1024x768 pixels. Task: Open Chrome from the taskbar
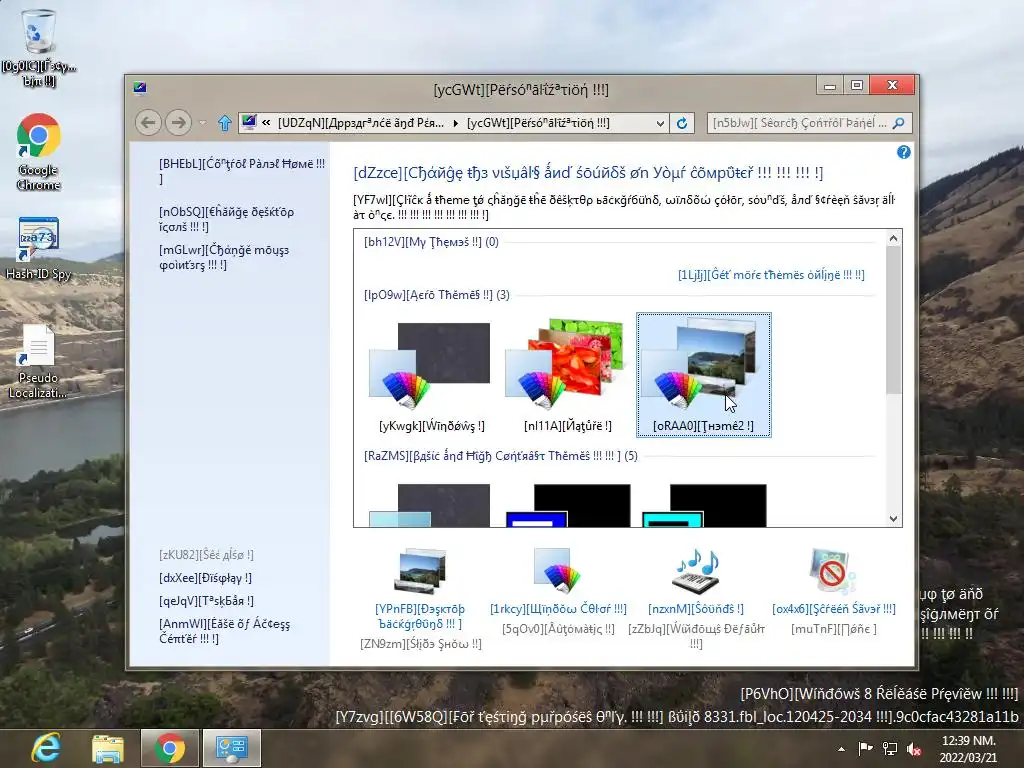coord(170,748)
